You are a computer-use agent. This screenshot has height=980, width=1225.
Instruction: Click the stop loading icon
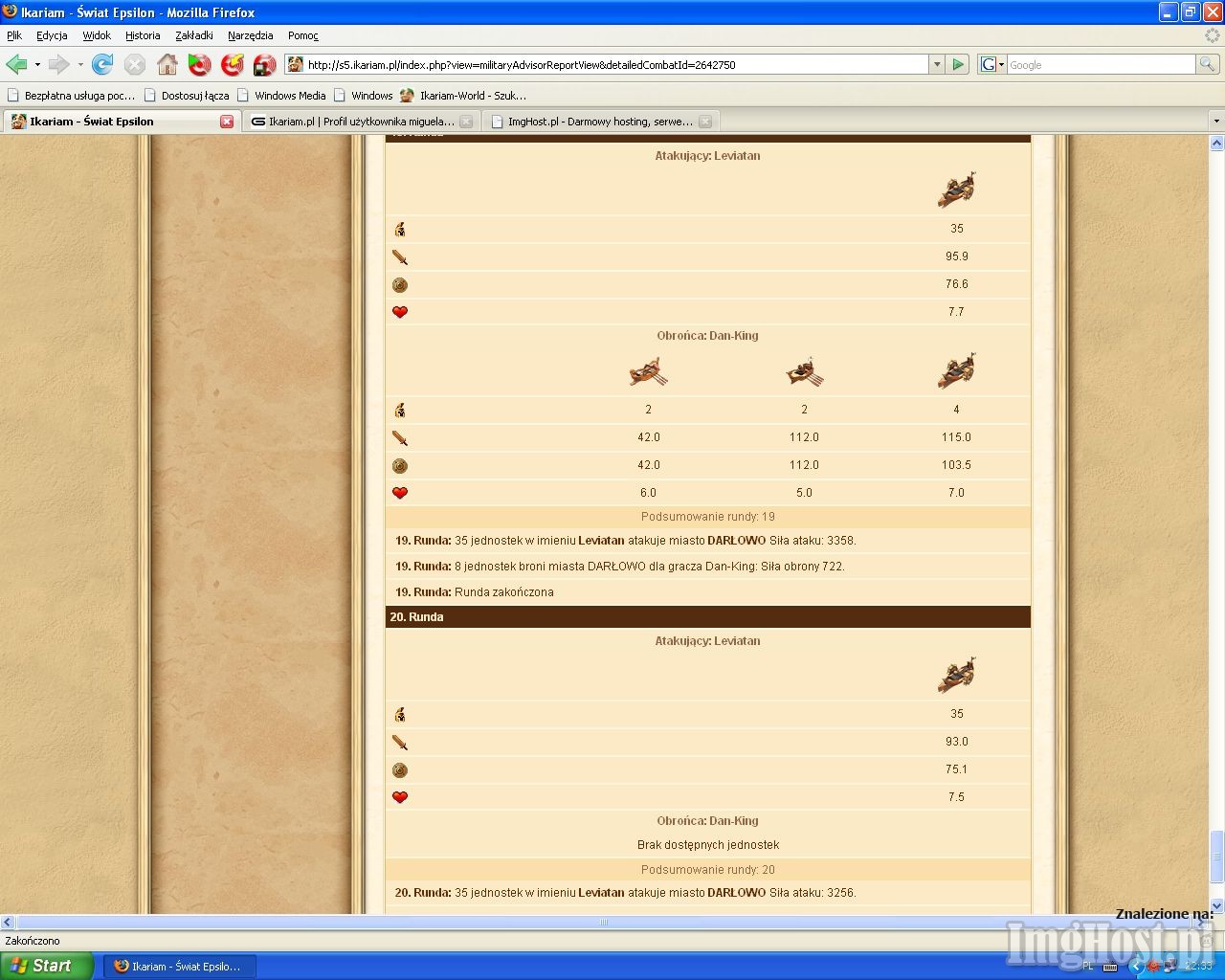coord(135,64)
